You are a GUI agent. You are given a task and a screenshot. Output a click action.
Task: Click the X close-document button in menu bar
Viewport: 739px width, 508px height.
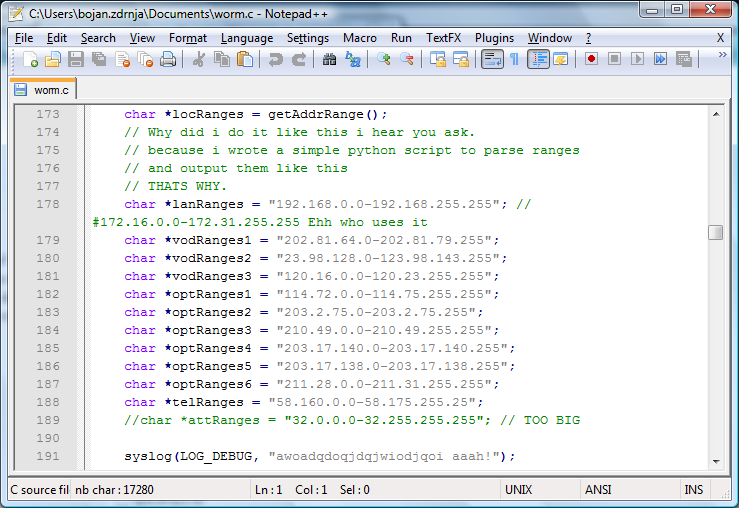click(x=720, y=38)
